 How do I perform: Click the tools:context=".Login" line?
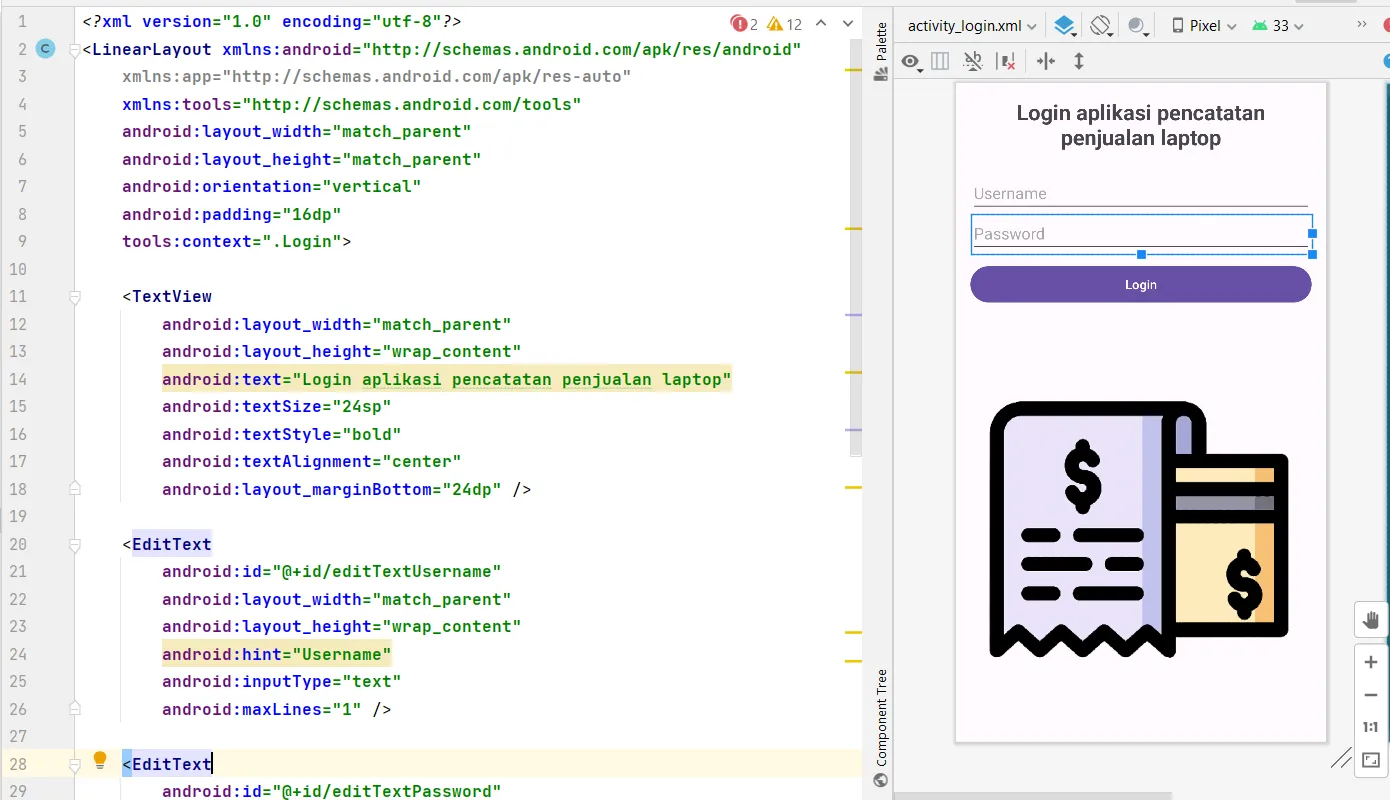[237, 241]
